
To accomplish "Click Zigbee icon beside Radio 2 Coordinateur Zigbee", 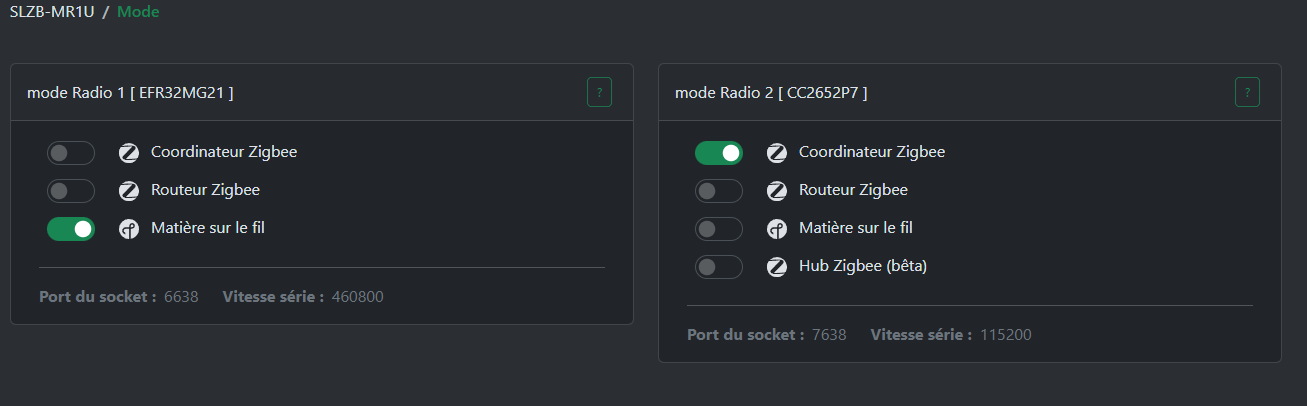I will [x=777, y=153].
